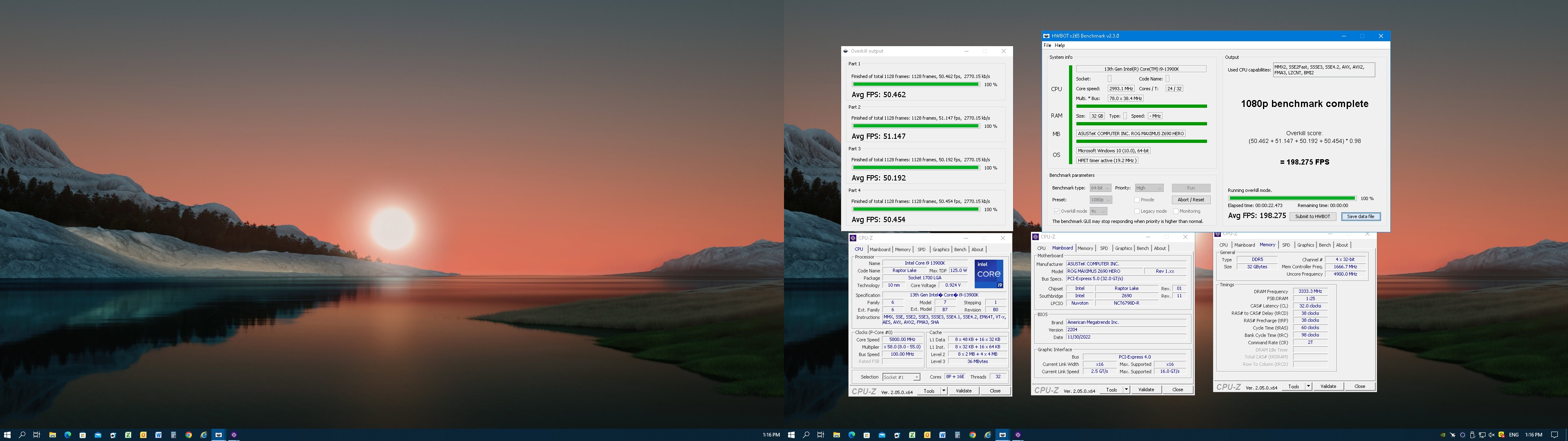Click Run button in HWBOT benchmark
1568x441 pixels.
(x=1191, y=188)
